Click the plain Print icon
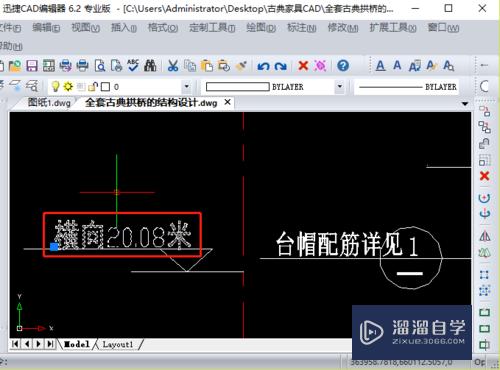Image resolution: width=500 pixels, height=370 pixels. click(x=82, y=66)
